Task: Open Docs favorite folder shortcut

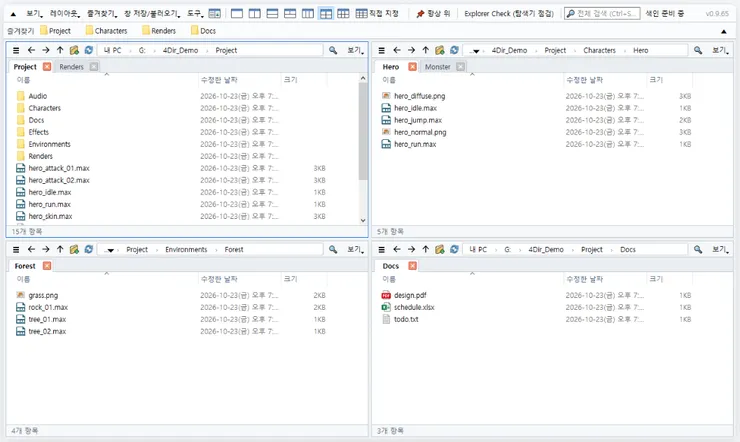Action: click(x=203, y=31)
